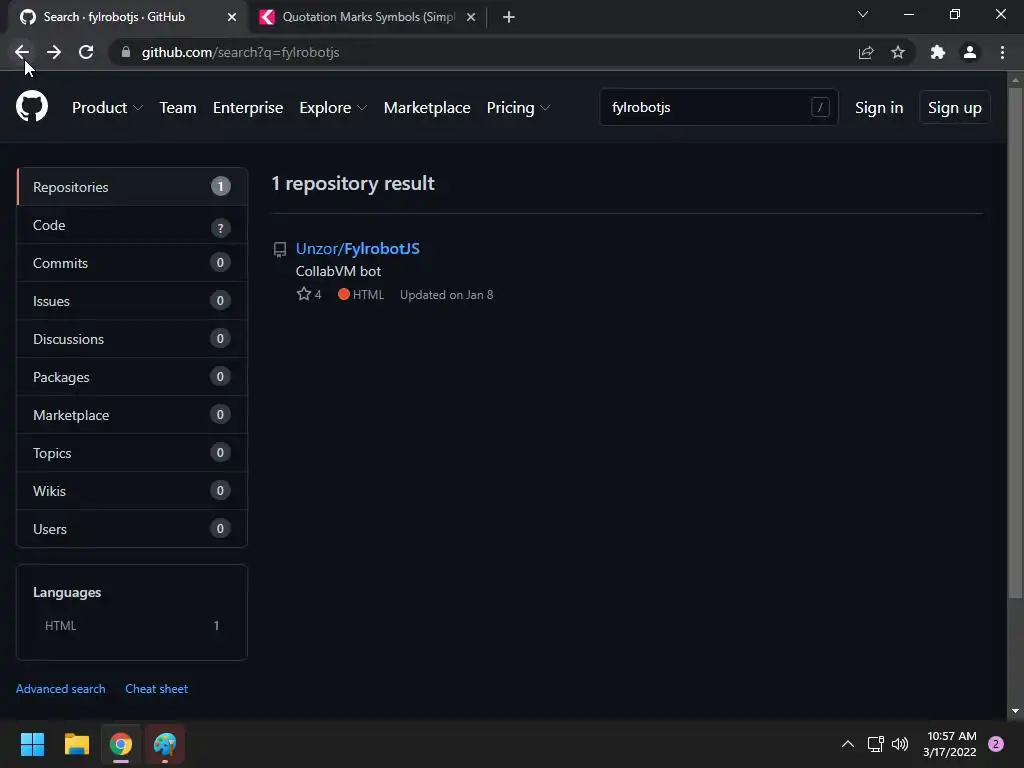Click the Chrome taskbar icon
This screenshot has width=1024, height=768.
pos(121,744)
